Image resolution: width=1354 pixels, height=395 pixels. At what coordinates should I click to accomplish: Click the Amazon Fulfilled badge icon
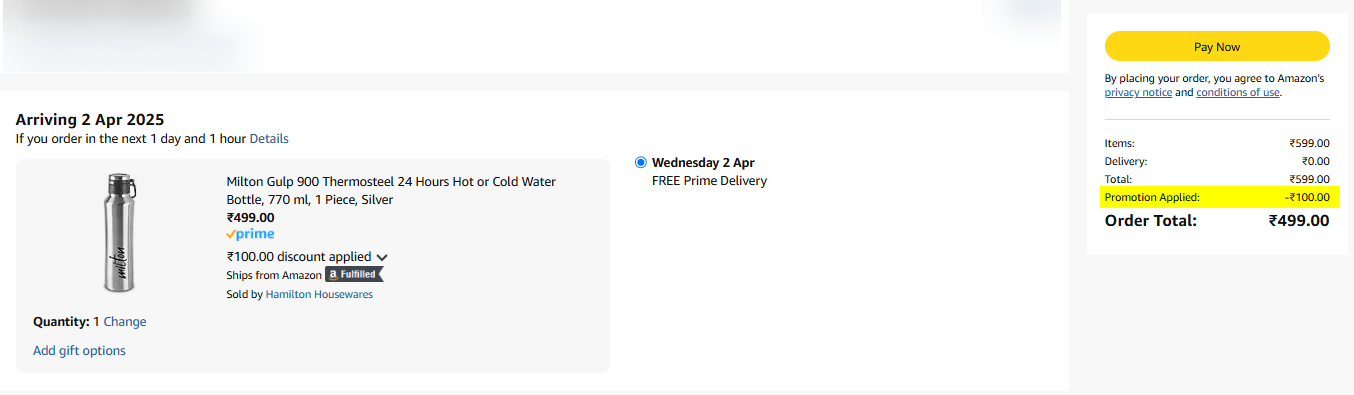point(354,274)
